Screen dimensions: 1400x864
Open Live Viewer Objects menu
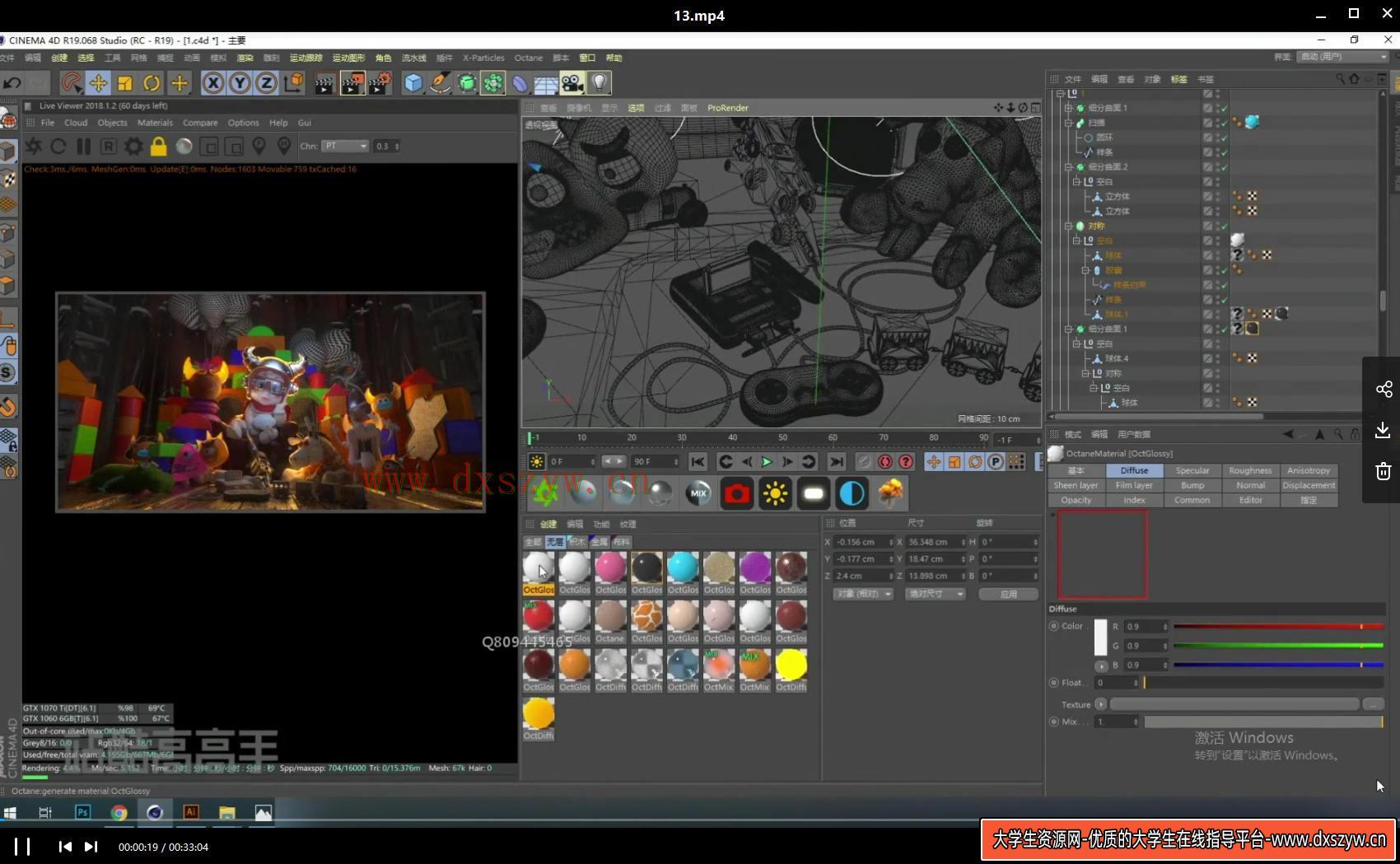[112, 123]
